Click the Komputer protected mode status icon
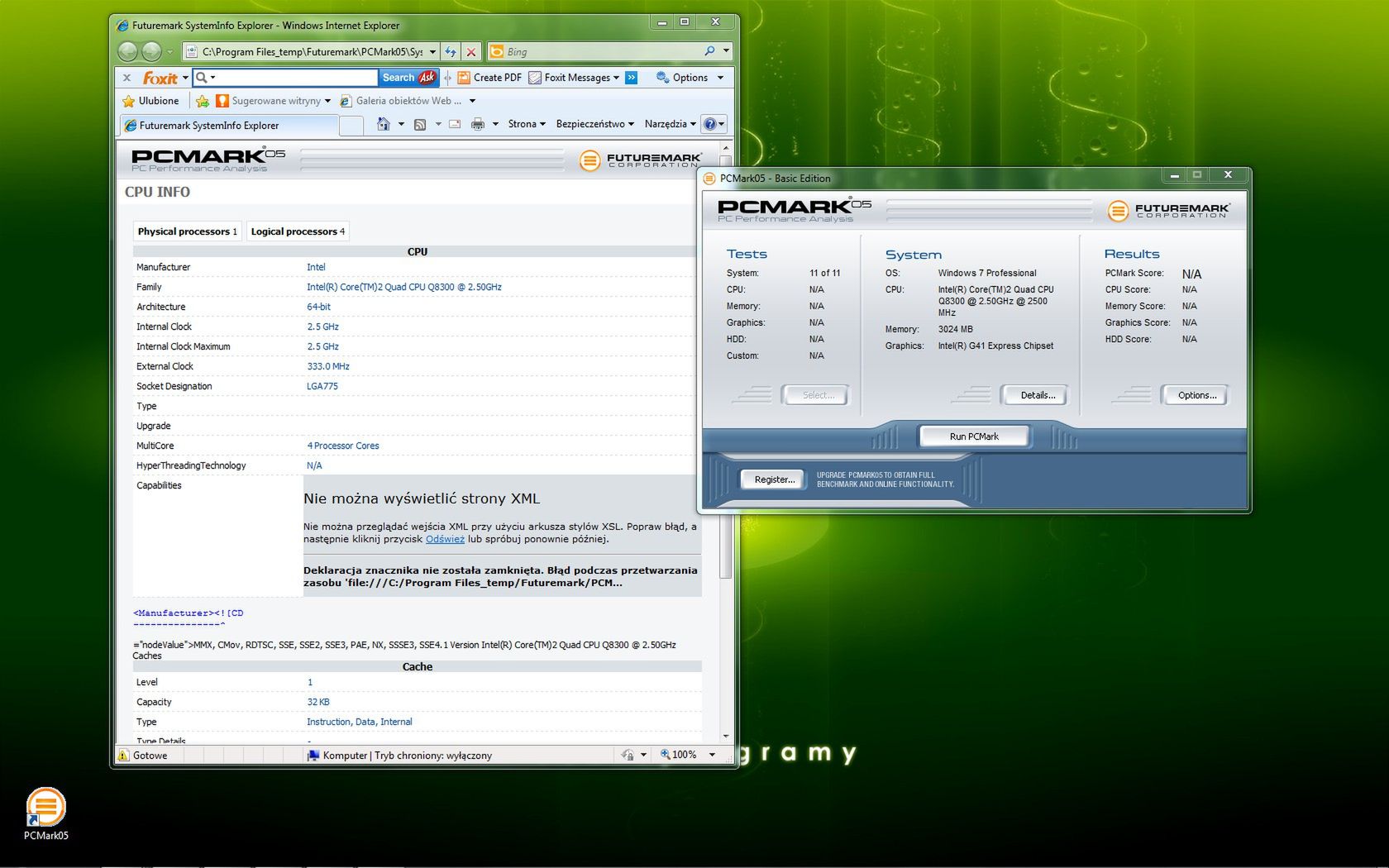The height and width of the screenshot is (868, 1389). point(313,756)
